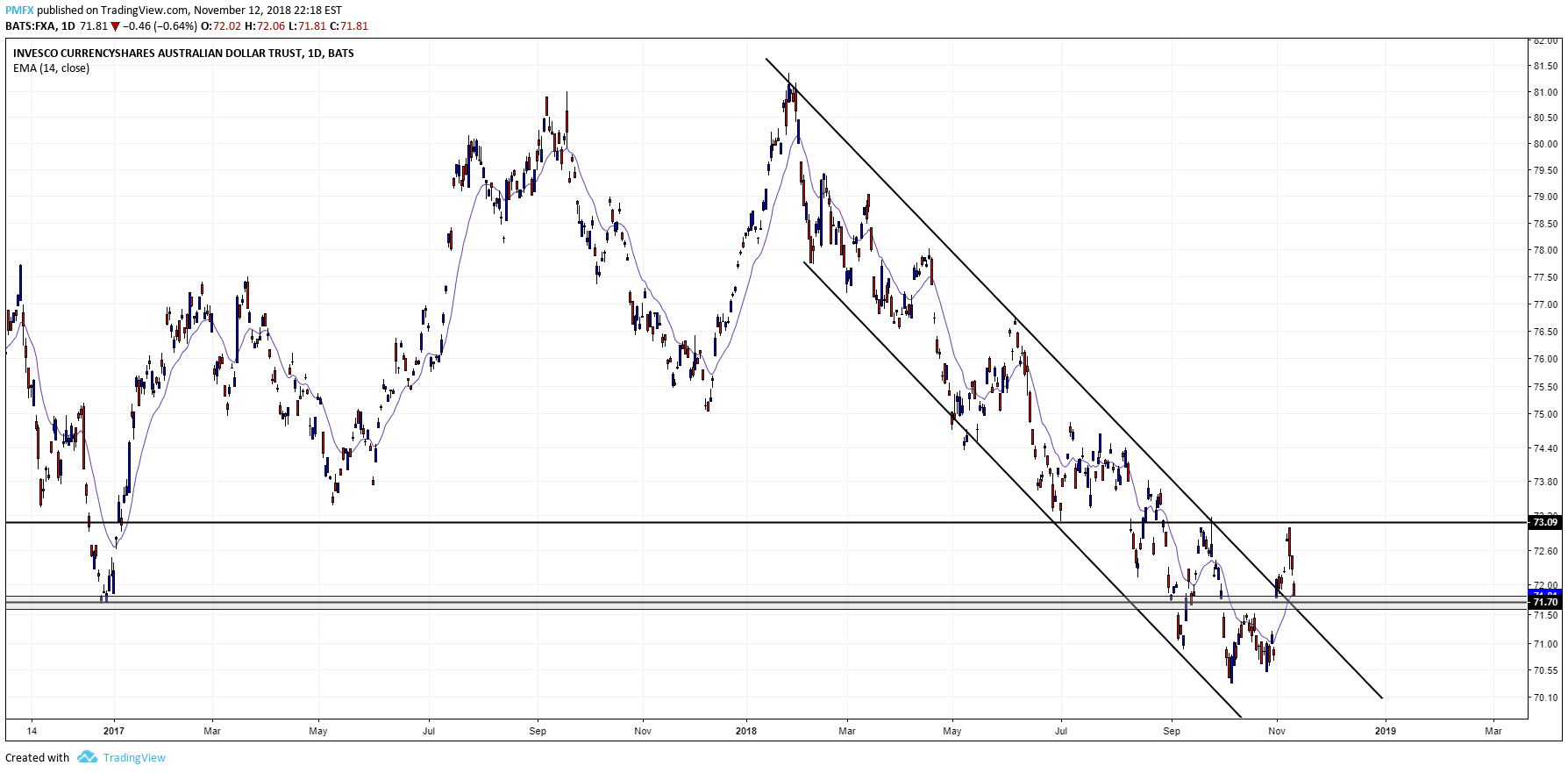
Task: Click the 74.40 price axis label
Action: click(1546, 448)
